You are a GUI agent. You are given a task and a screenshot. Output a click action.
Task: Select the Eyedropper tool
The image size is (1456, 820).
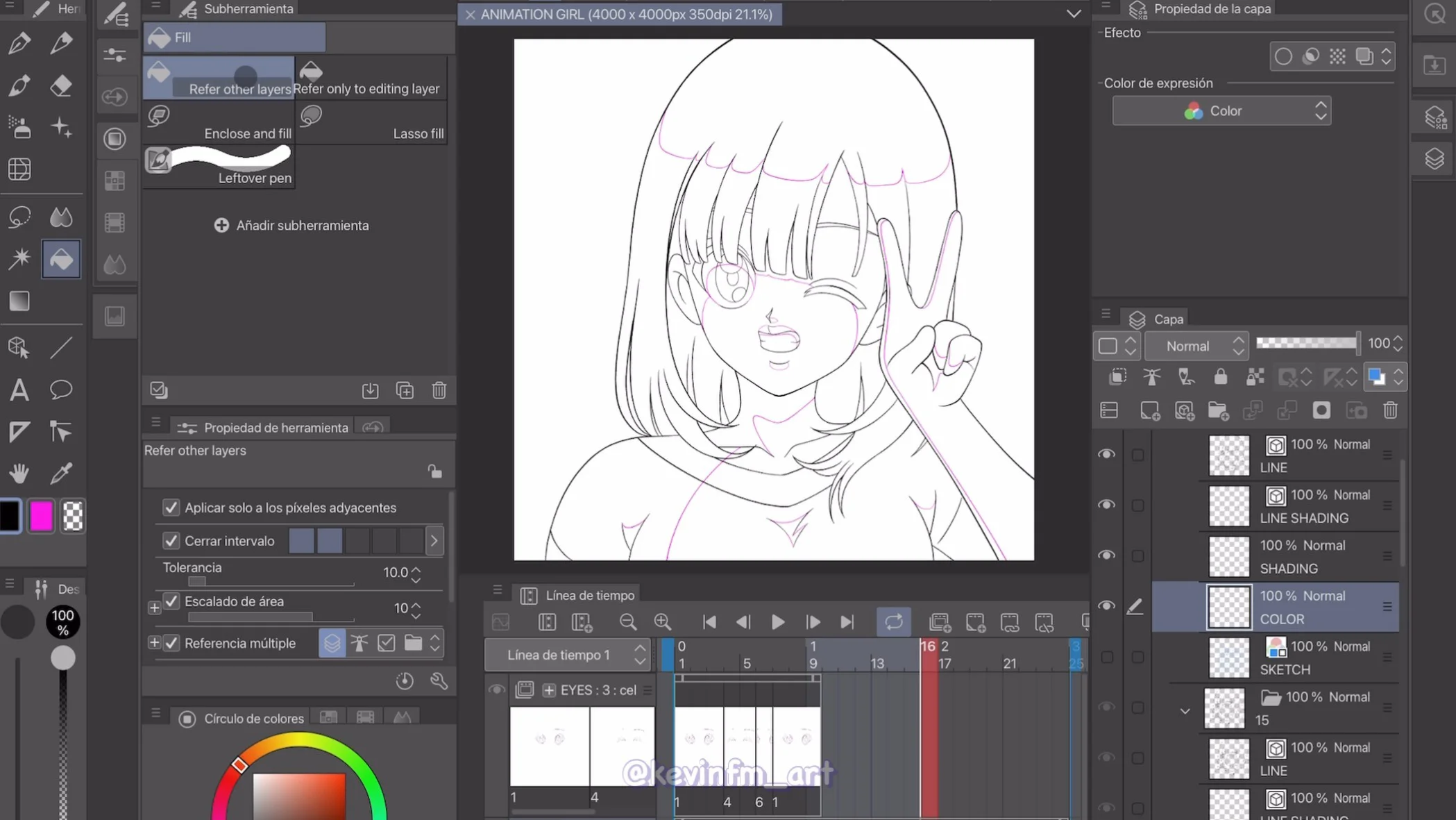61,474
